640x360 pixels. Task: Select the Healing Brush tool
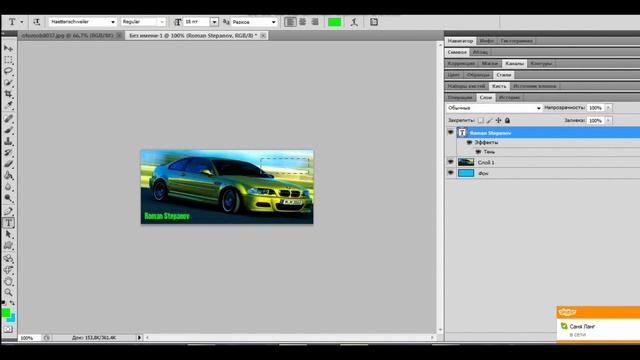(x=9, y=119)
